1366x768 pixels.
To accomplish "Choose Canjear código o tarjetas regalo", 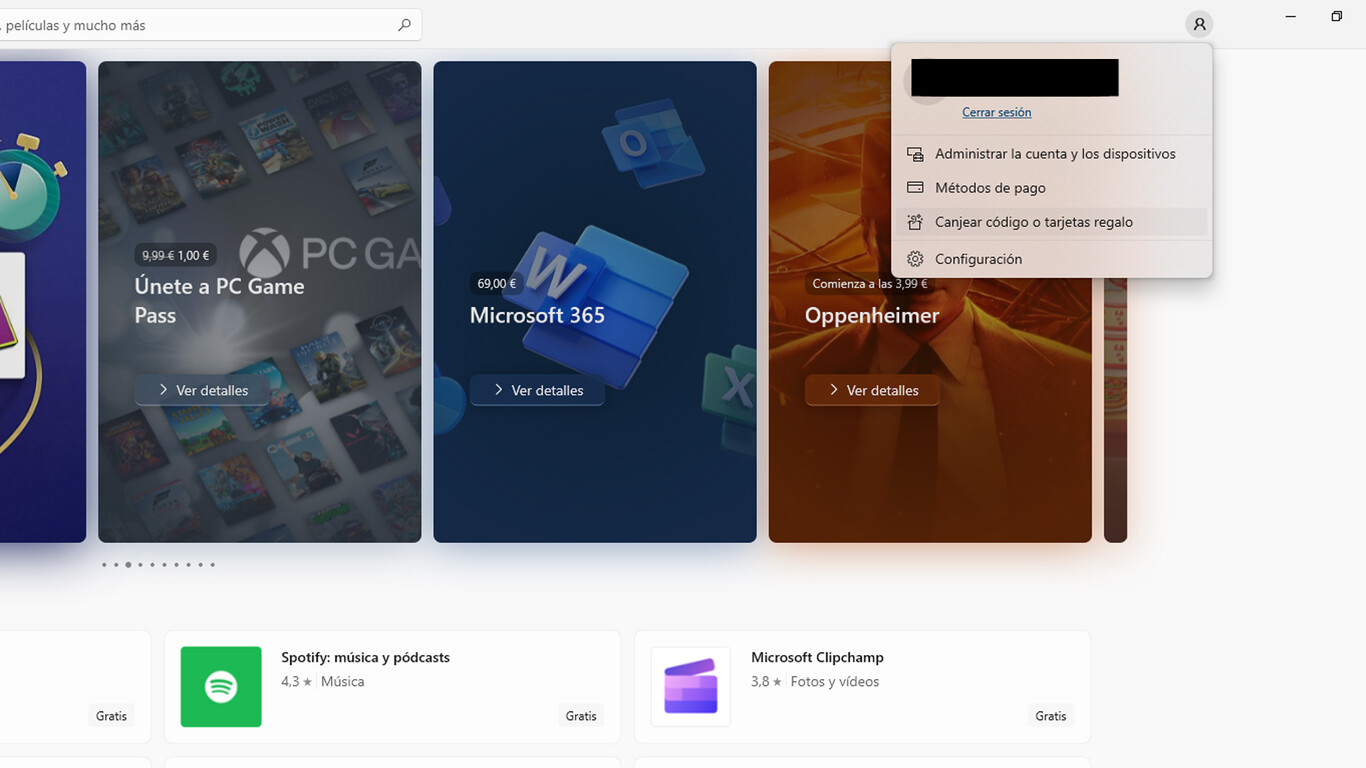I will [1033, 222].
